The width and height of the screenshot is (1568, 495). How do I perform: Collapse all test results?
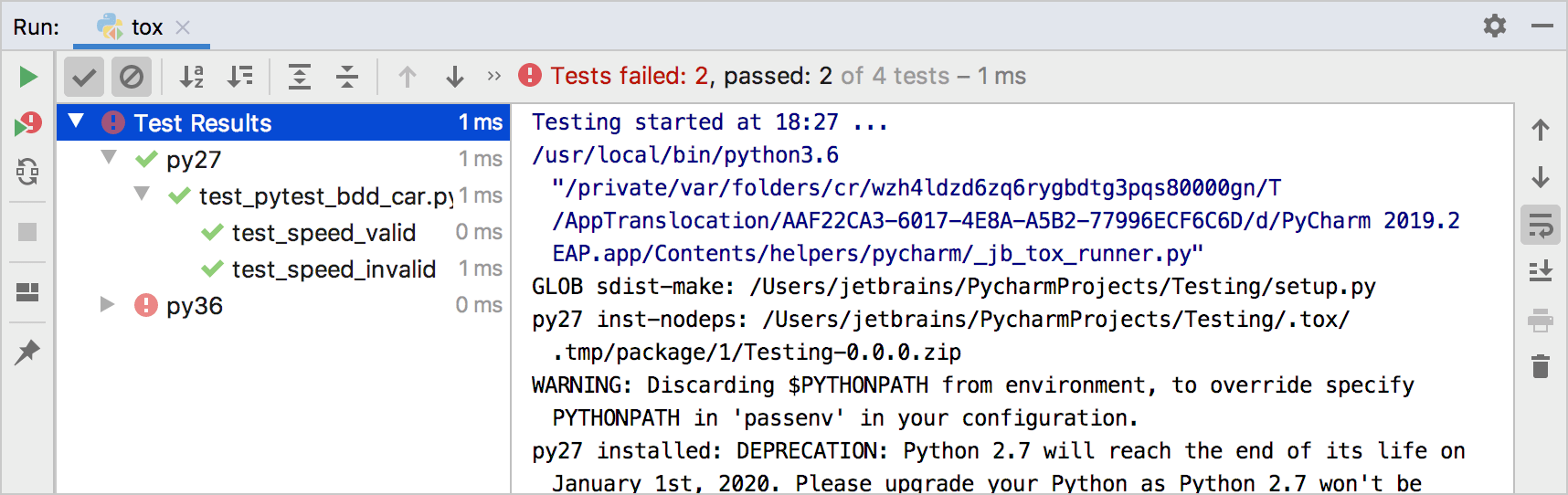pyautogui.click(x=347, y=77)
